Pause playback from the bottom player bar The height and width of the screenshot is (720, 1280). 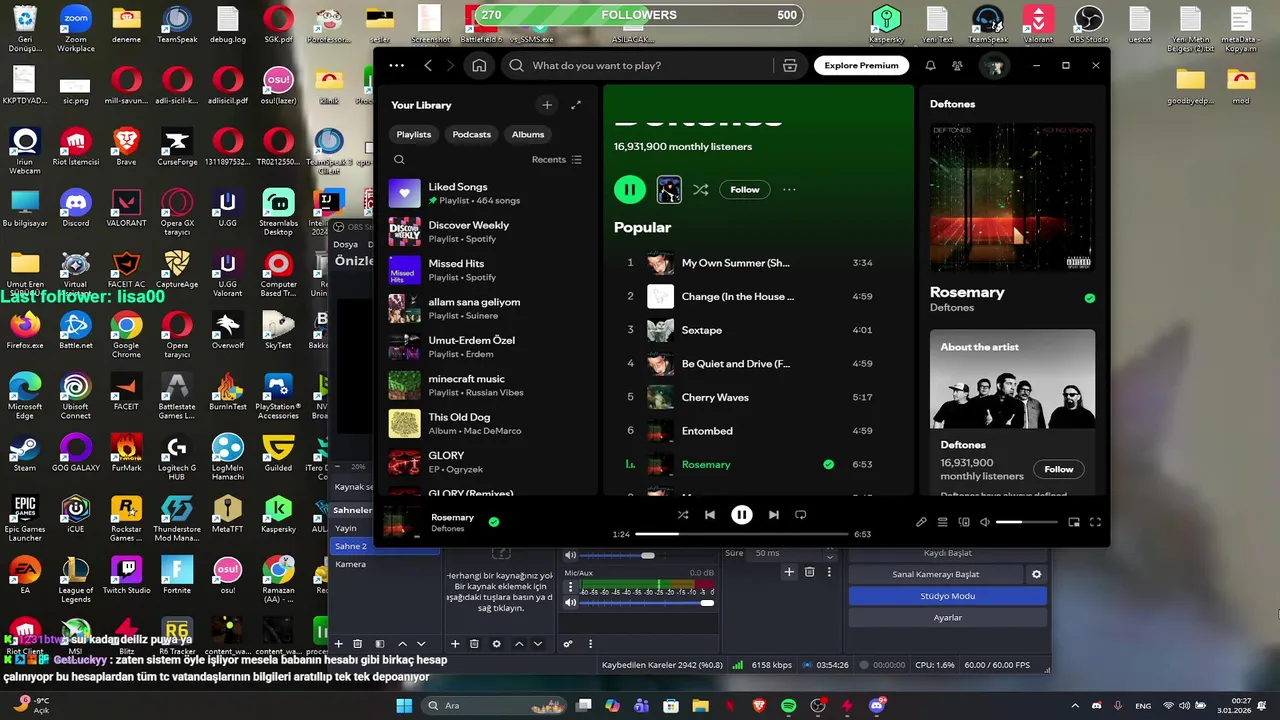741,515
